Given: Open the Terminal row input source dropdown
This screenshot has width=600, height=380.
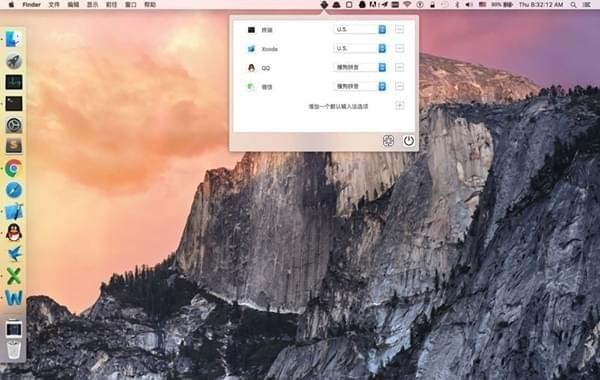Looking at the screenshot, I should pyautogui.click(x=360, y=29).
